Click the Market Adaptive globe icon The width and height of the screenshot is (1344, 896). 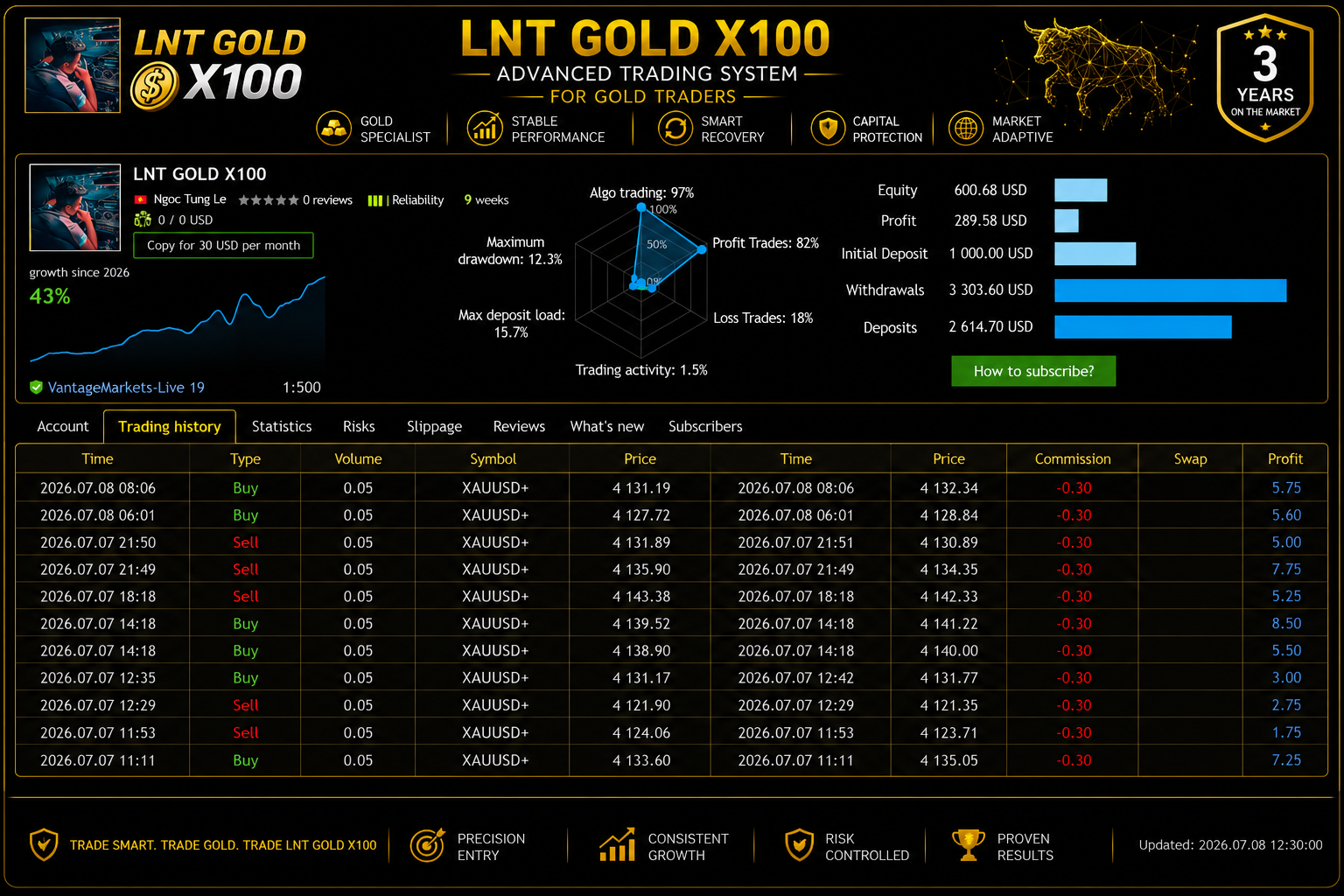click(966, 128)
